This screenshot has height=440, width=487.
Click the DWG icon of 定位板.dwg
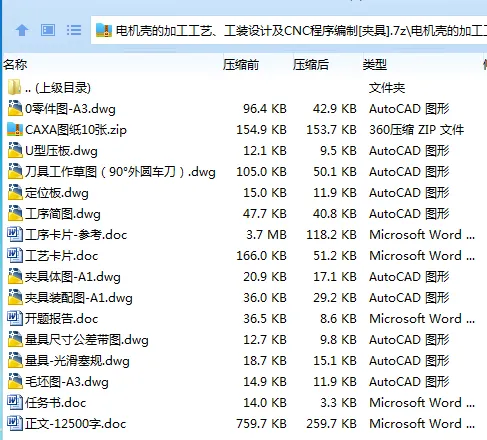pyautogui.click(x=15, y=192)
